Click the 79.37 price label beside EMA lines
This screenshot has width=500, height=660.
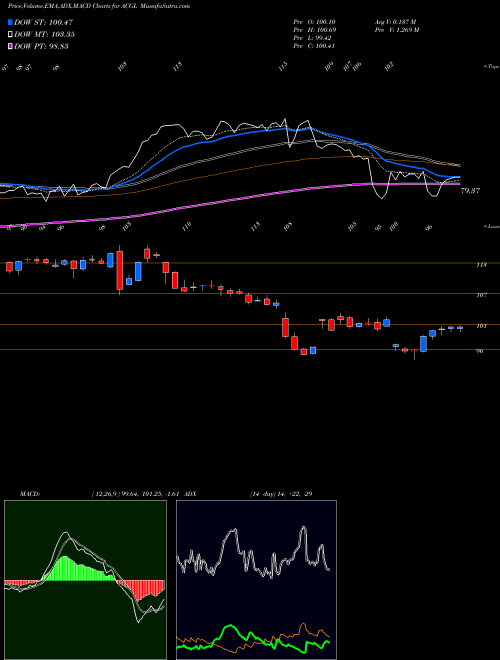470,191
